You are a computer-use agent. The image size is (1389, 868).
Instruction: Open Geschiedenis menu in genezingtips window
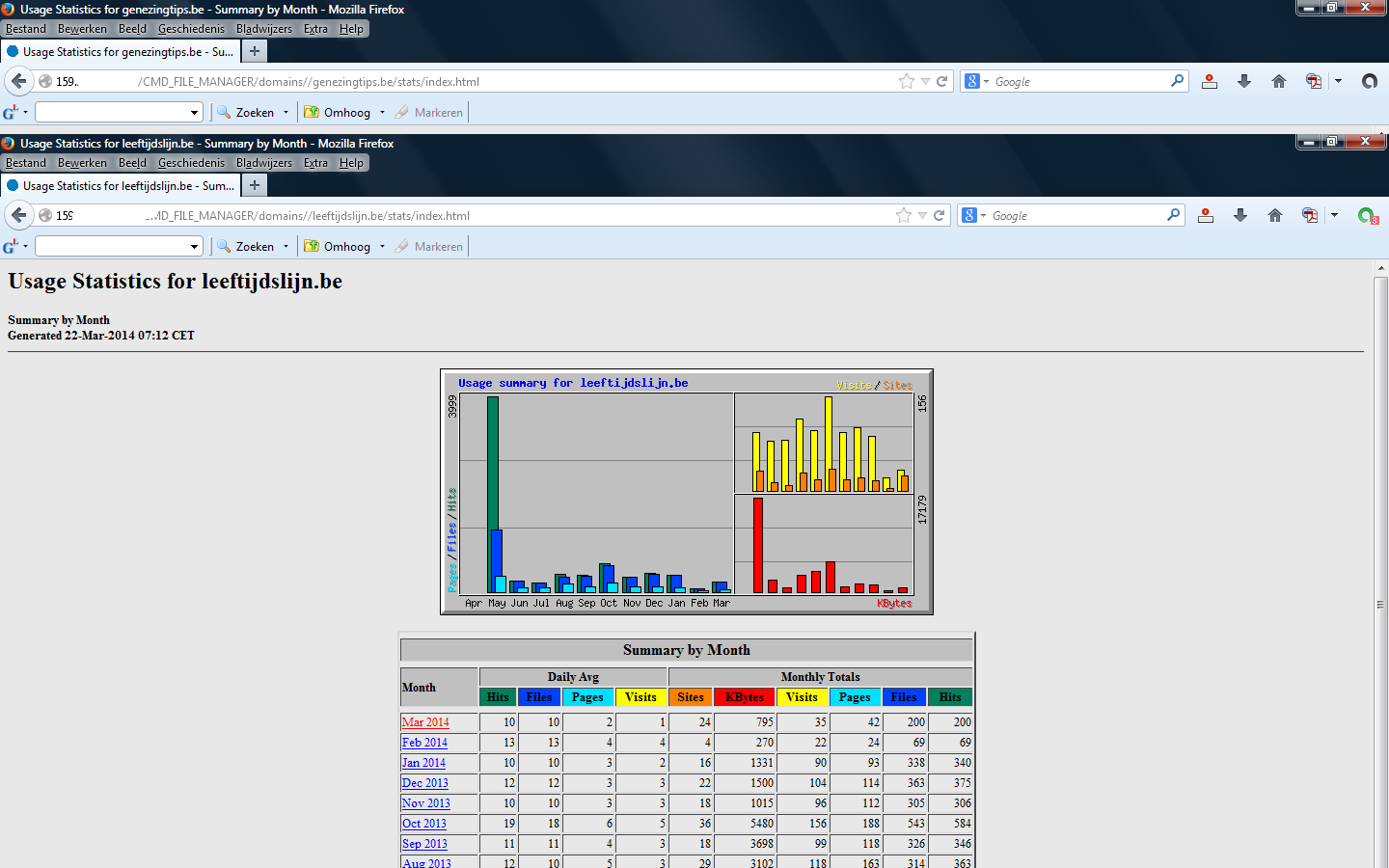click(191, 29)
